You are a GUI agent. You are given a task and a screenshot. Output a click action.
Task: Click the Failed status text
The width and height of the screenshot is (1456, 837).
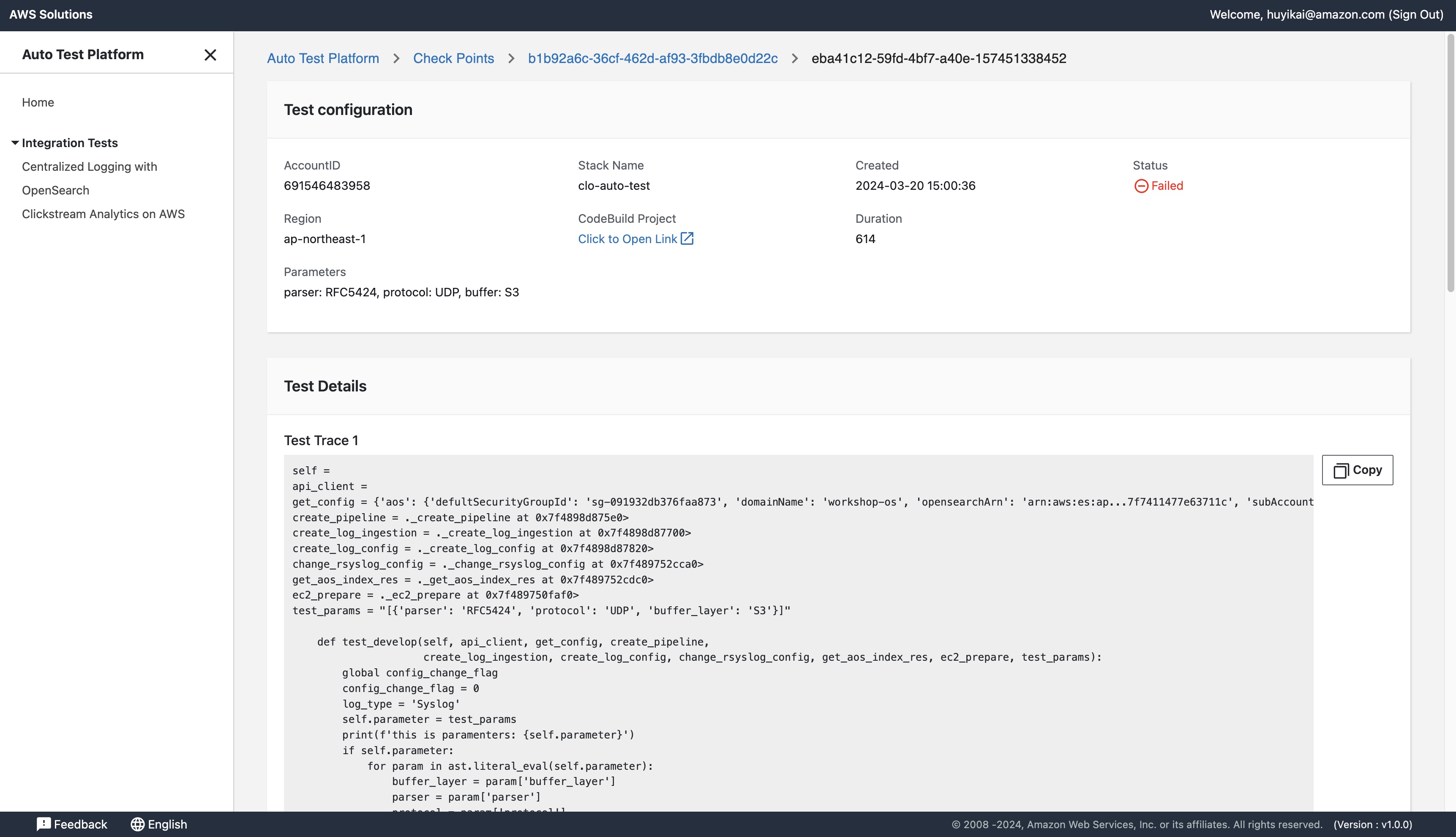tap(1167, 186)
